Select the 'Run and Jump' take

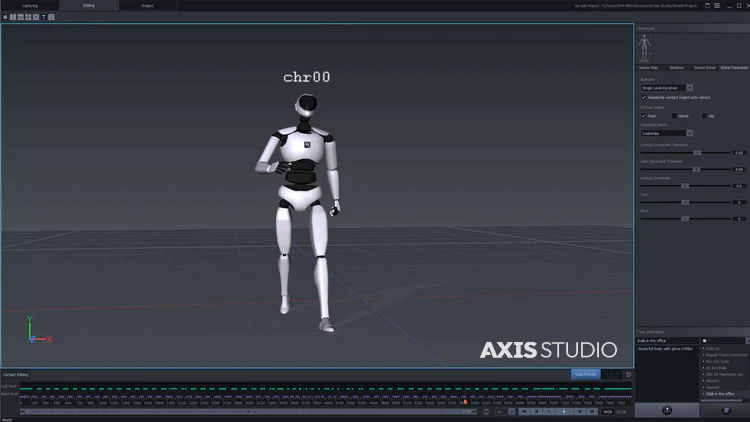pyautogui.click(x=716, y=362)
